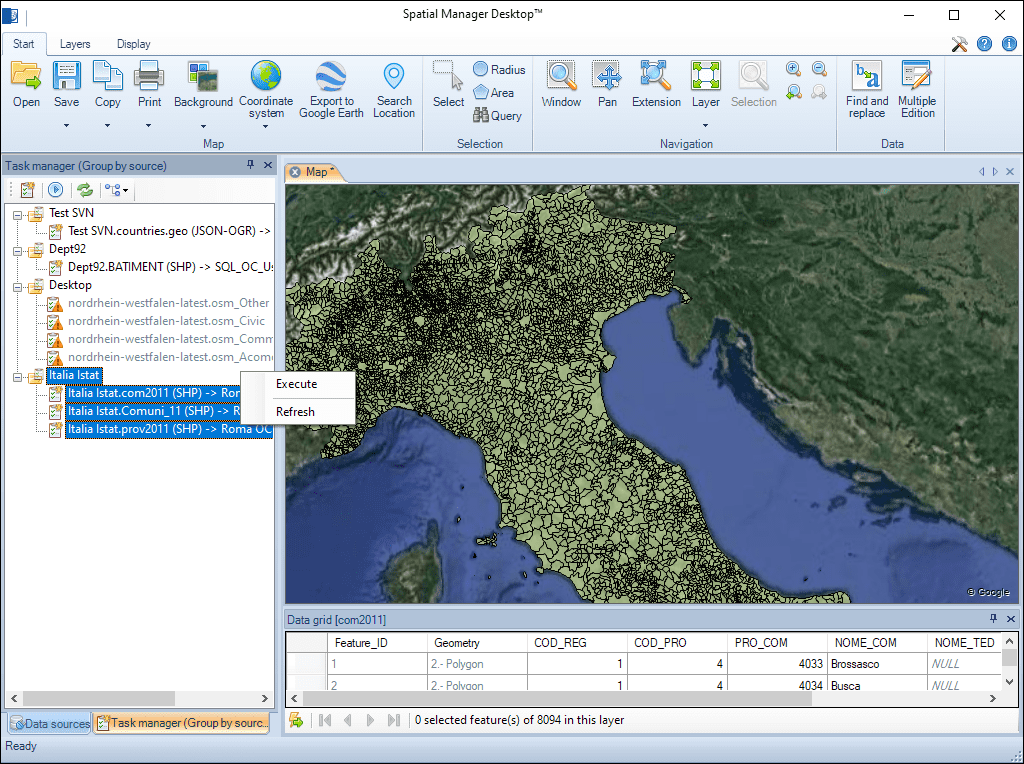Select Dept92.BATIMENT task item
Screen dimensions: 1024x764
tap(170, 266)
